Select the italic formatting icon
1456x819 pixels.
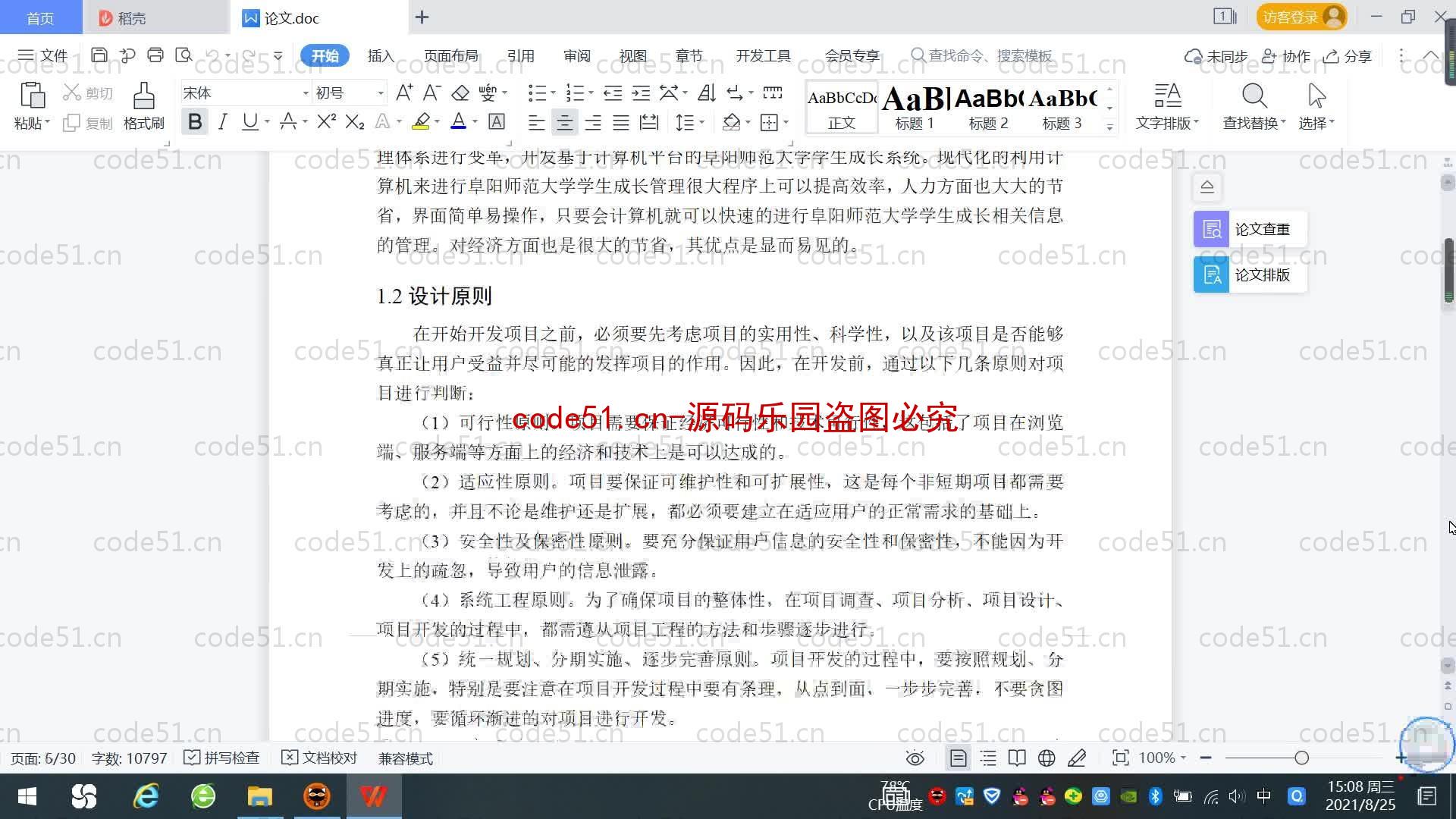(222, 123)
